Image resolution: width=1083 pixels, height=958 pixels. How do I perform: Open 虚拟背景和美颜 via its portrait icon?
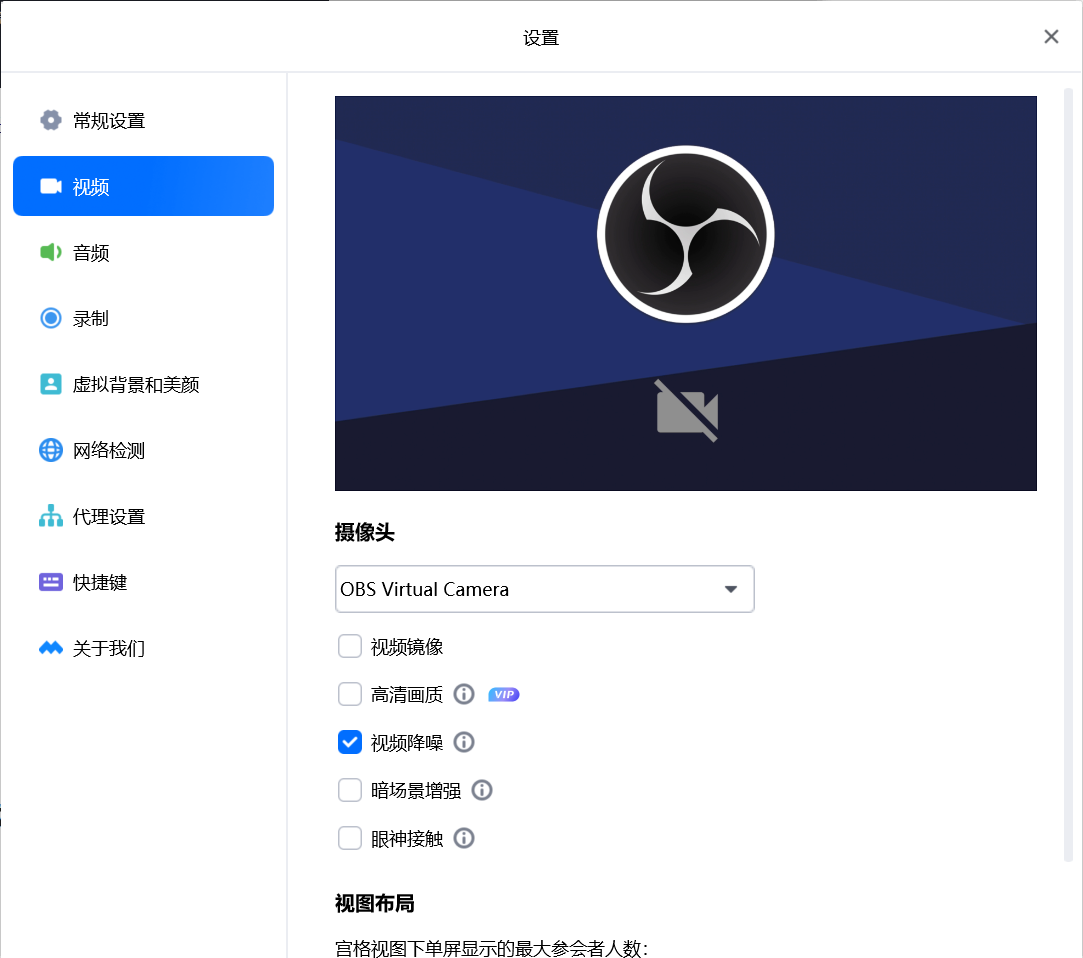(x=50, y=384)
